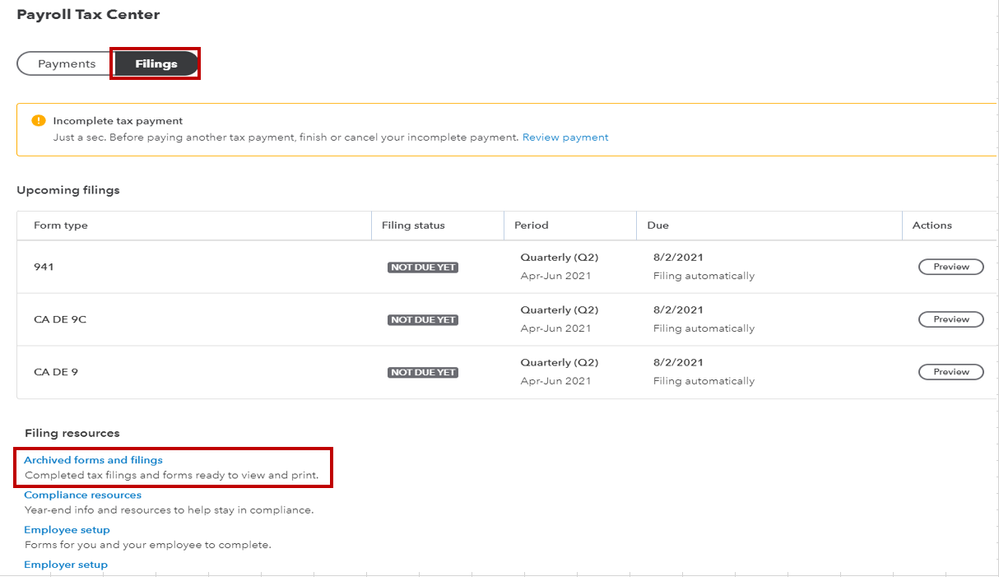This screenshot has height=577, width=999.
Task: Click the Filing status column header
Action: pos(413,225)
